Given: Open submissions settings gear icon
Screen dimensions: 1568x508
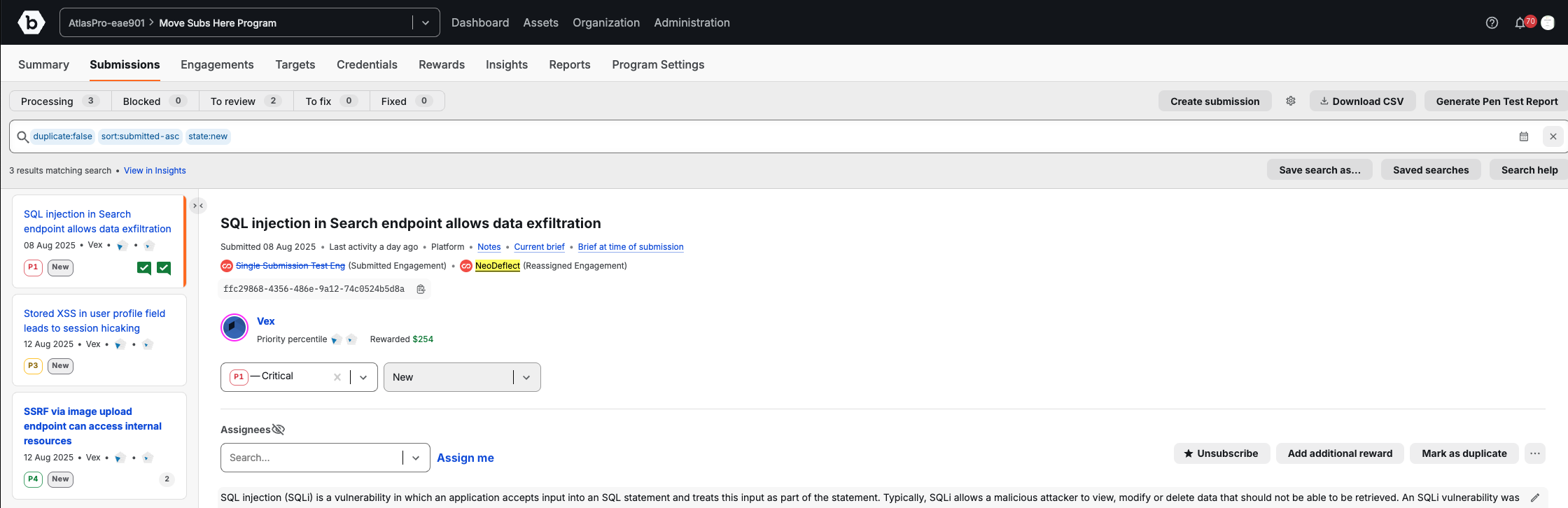Looking at the screenshot, I should click(x=1291, y=101).
